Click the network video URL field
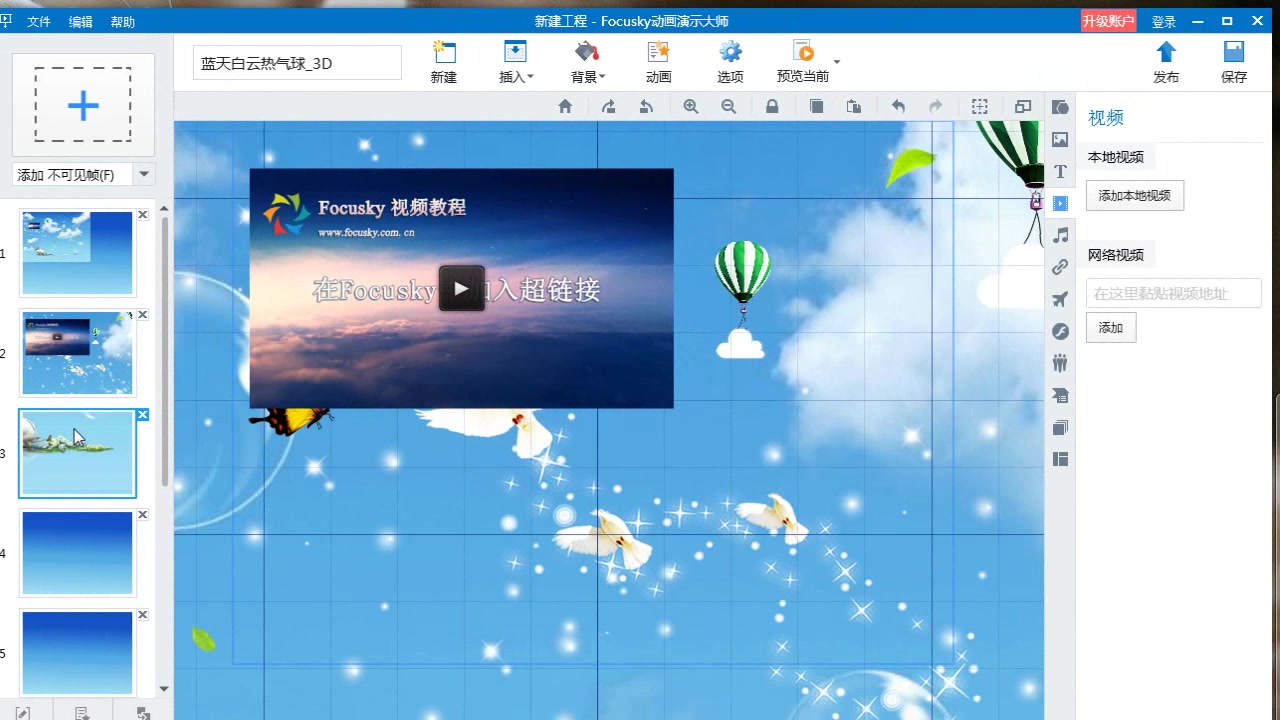Screen dimensions: 1280x720 coord(1173,293)
